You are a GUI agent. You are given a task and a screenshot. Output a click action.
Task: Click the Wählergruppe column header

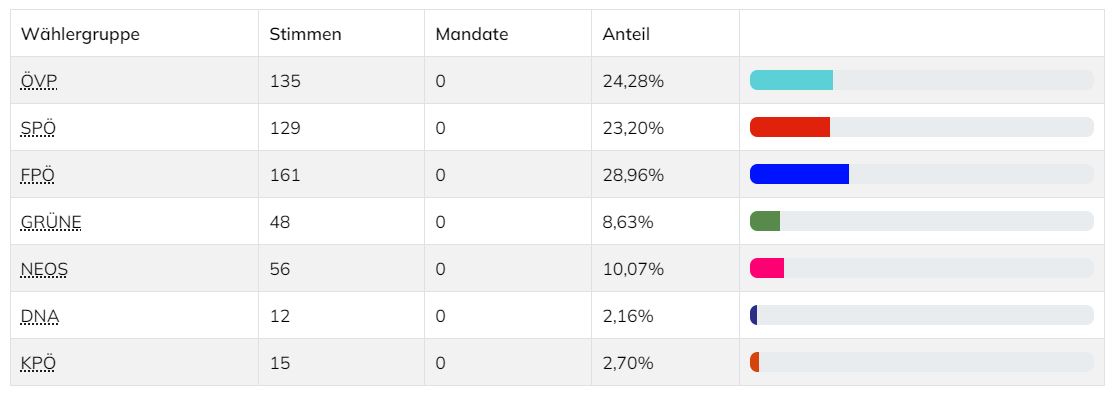click(80, 34)
